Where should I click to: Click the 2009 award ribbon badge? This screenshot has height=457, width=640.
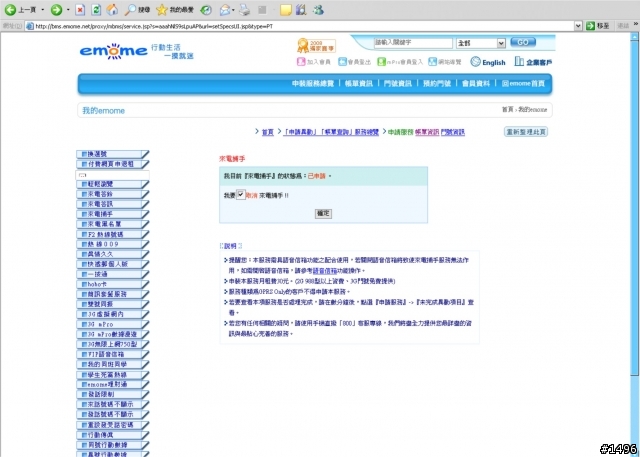point(316,45)
